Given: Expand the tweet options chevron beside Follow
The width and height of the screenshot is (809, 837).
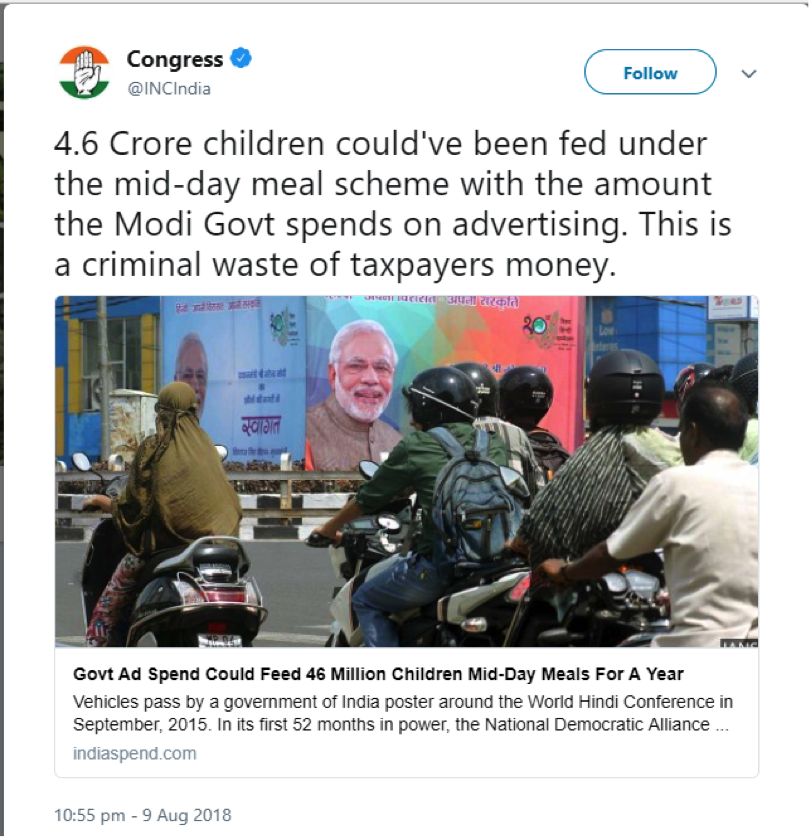Looking at the screenshot, I should click(x=749, y=74).
